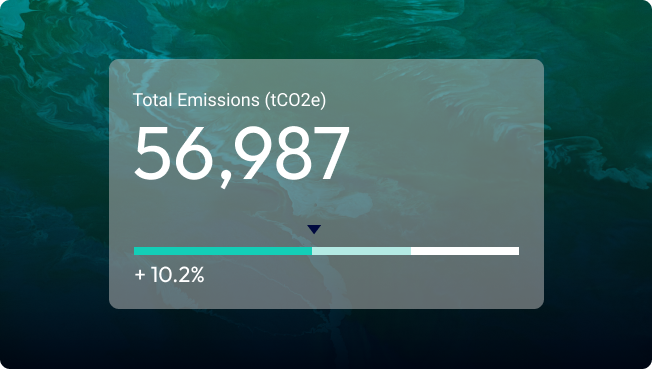Click the comma in the 56,987 value

coord(225,181)
